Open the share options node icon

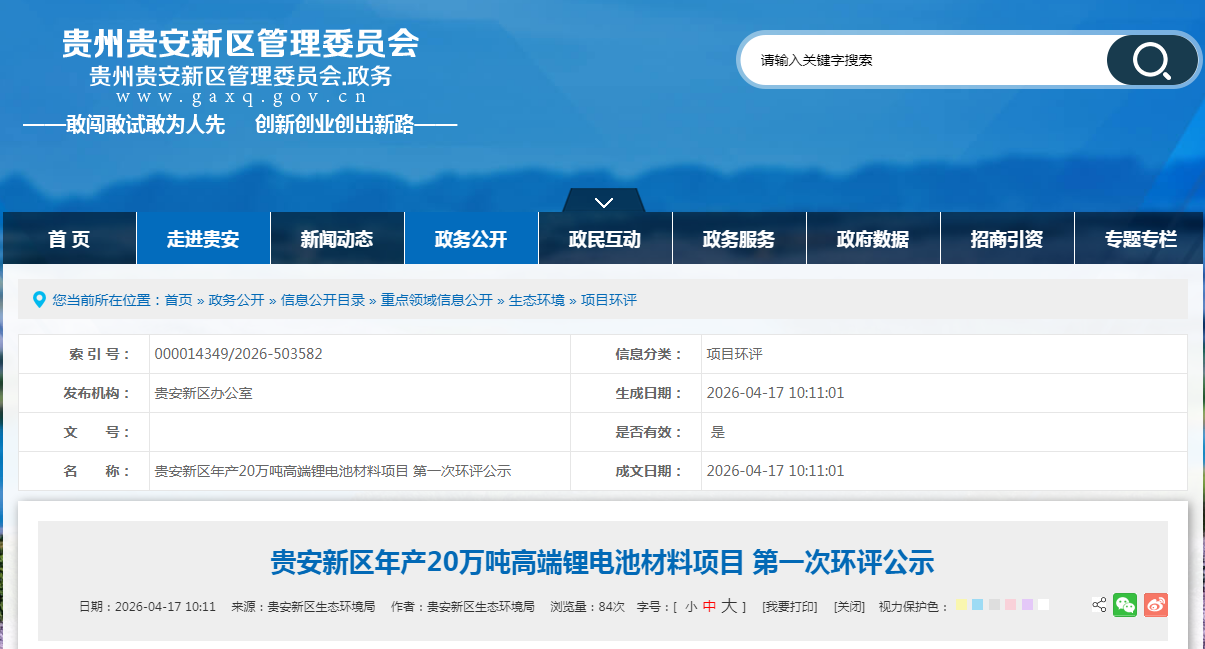pyautogui.click(x=1098, y=605)
